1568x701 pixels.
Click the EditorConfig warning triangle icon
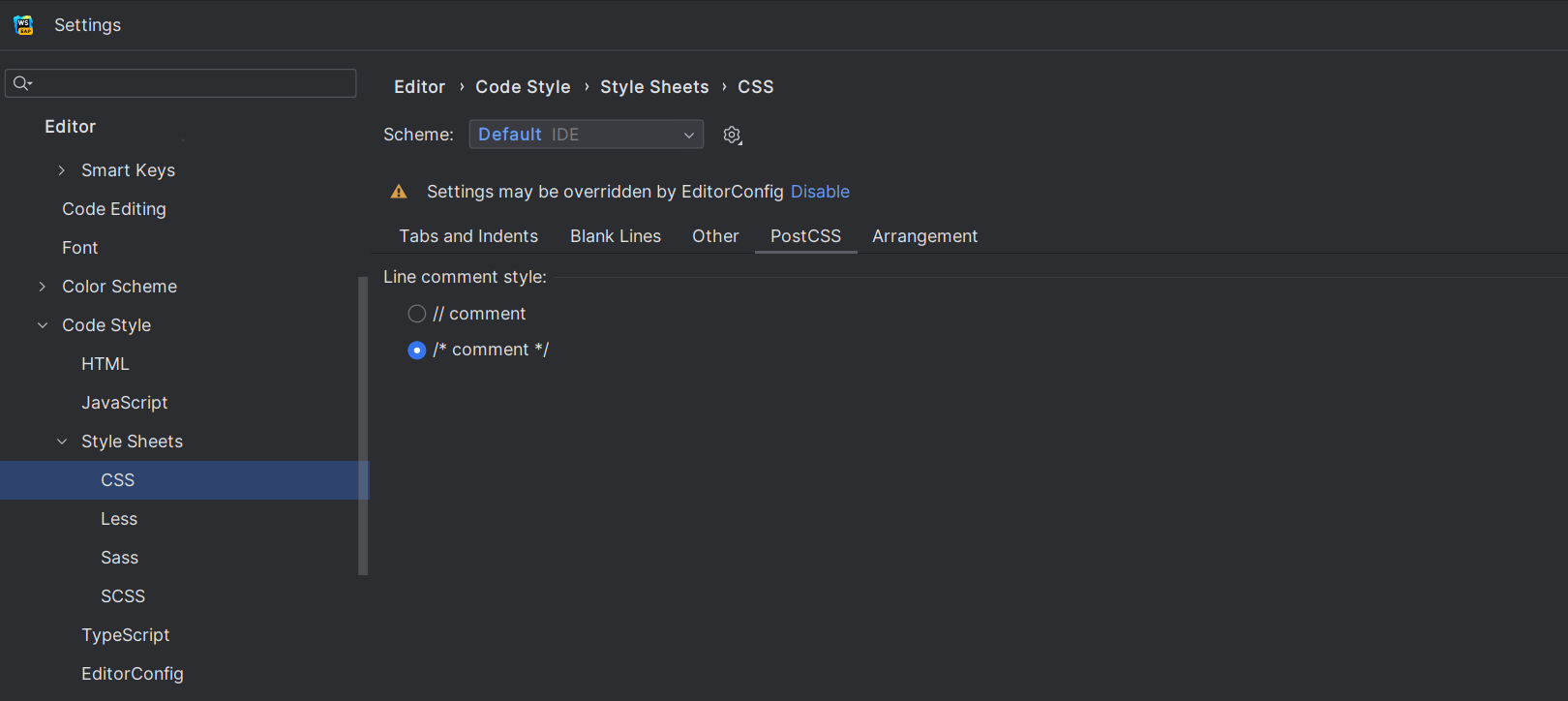pyautogui.click(x=399, y=192)
